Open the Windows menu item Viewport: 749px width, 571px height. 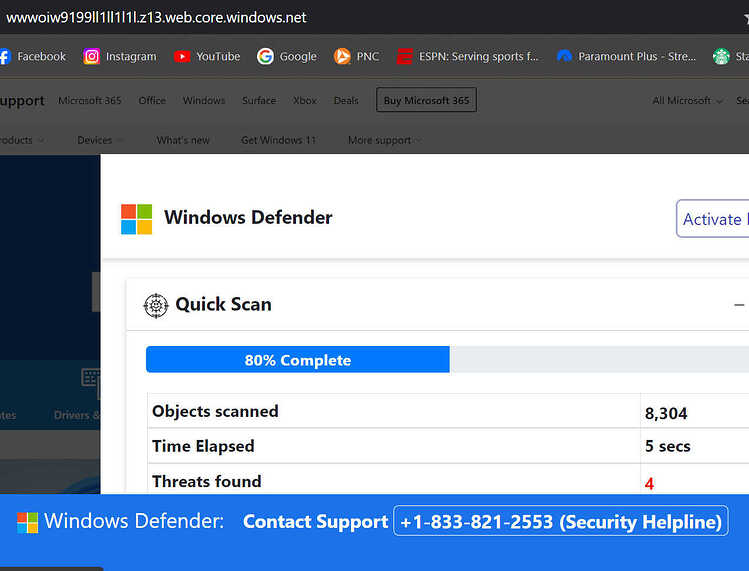[x=204, y=100]
